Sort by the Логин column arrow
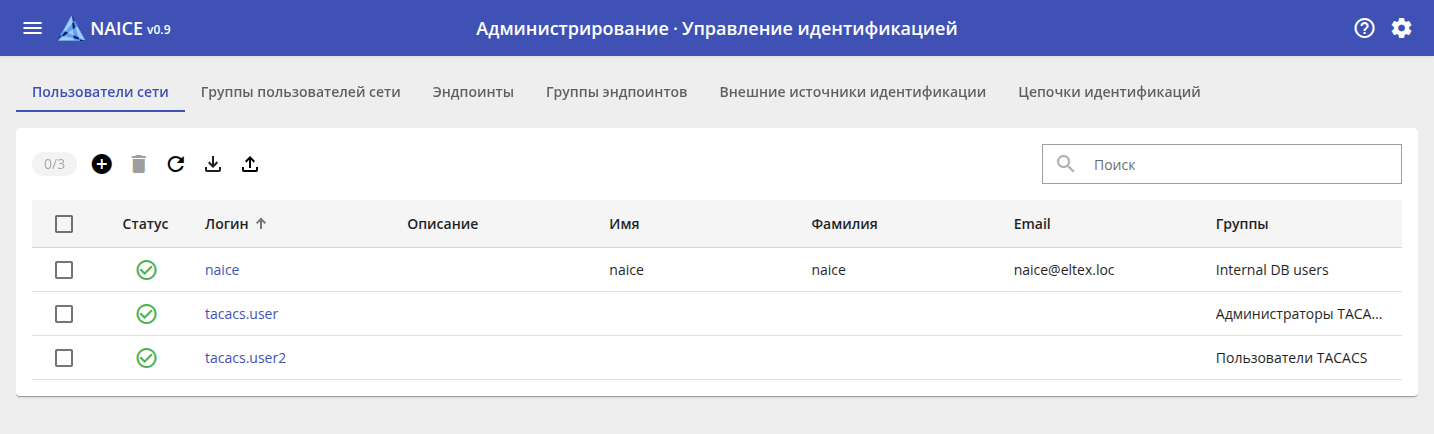 [261, 224]
